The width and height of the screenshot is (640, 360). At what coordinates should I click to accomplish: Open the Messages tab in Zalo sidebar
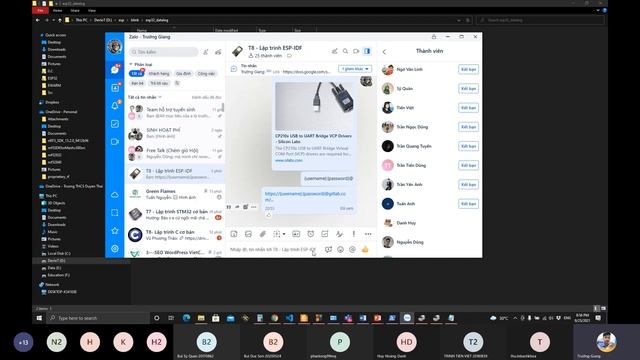(x=115, y=69)
